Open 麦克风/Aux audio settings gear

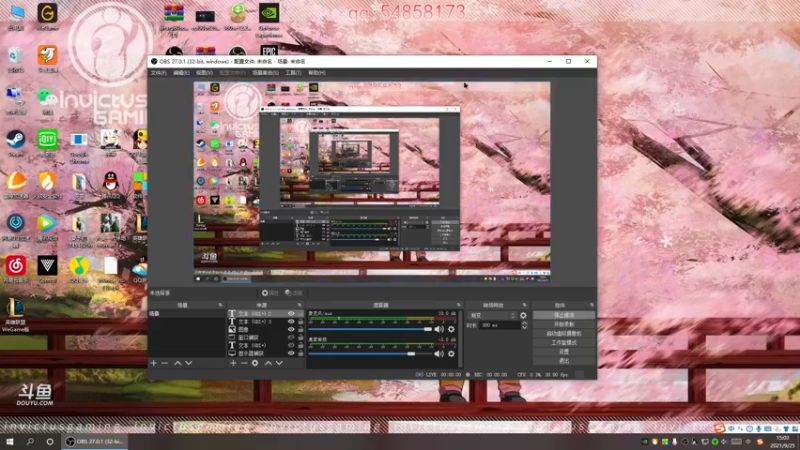[451, 329]
